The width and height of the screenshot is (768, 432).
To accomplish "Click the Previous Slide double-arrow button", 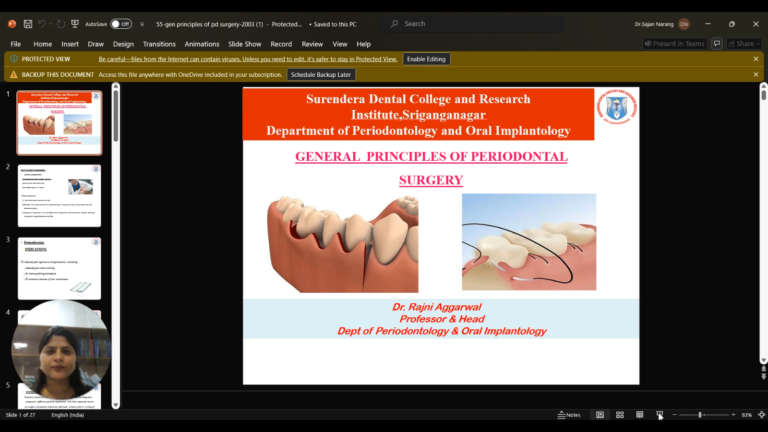I will (764, 369).
